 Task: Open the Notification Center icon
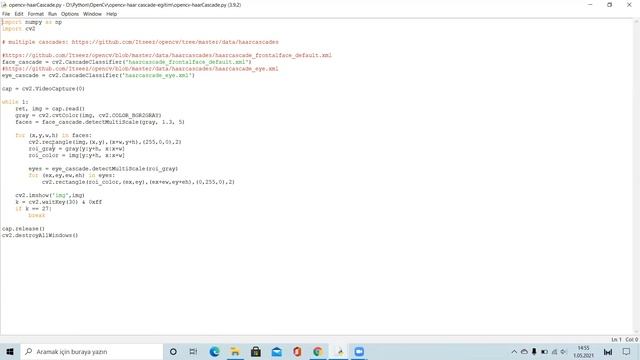tap(627, 351)
